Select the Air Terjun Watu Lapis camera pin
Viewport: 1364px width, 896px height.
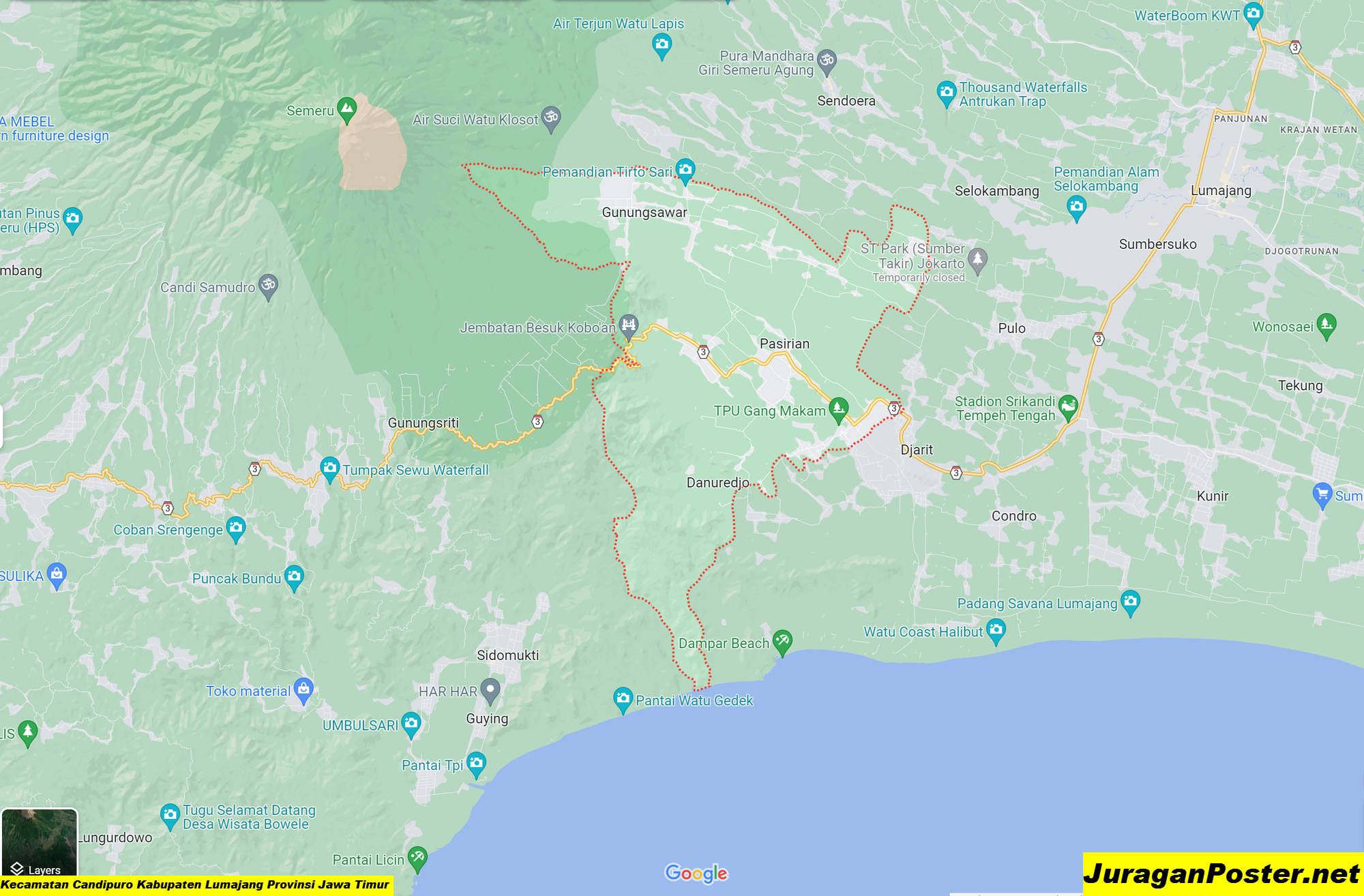point(662,46)
